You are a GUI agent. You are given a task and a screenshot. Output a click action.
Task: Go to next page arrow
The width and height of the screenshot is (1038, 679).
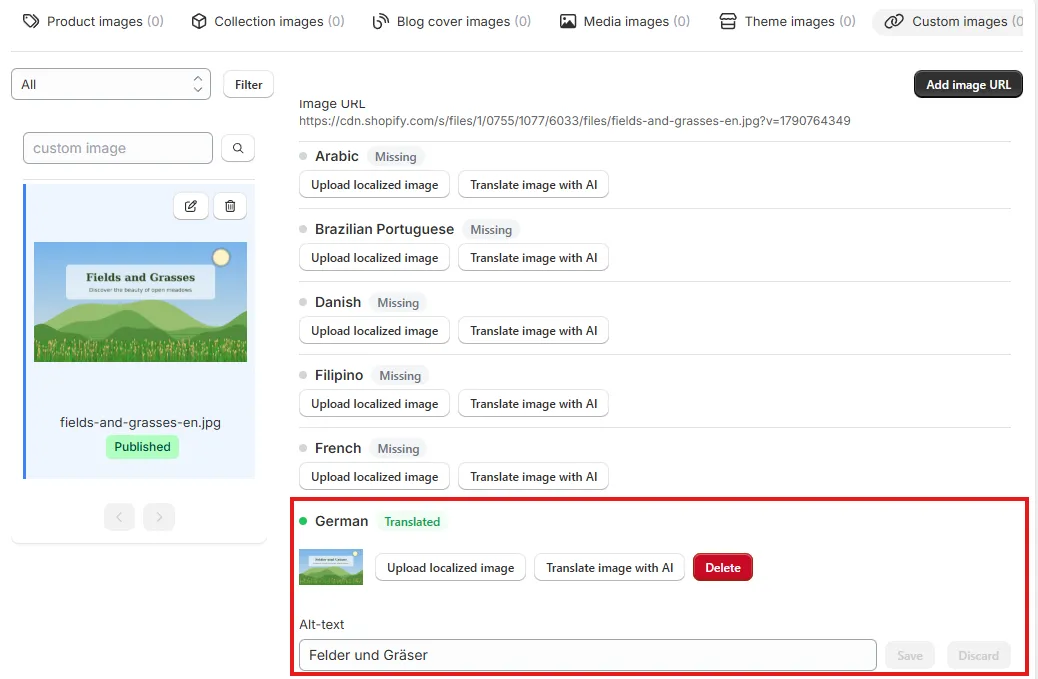tap(159, 517)
